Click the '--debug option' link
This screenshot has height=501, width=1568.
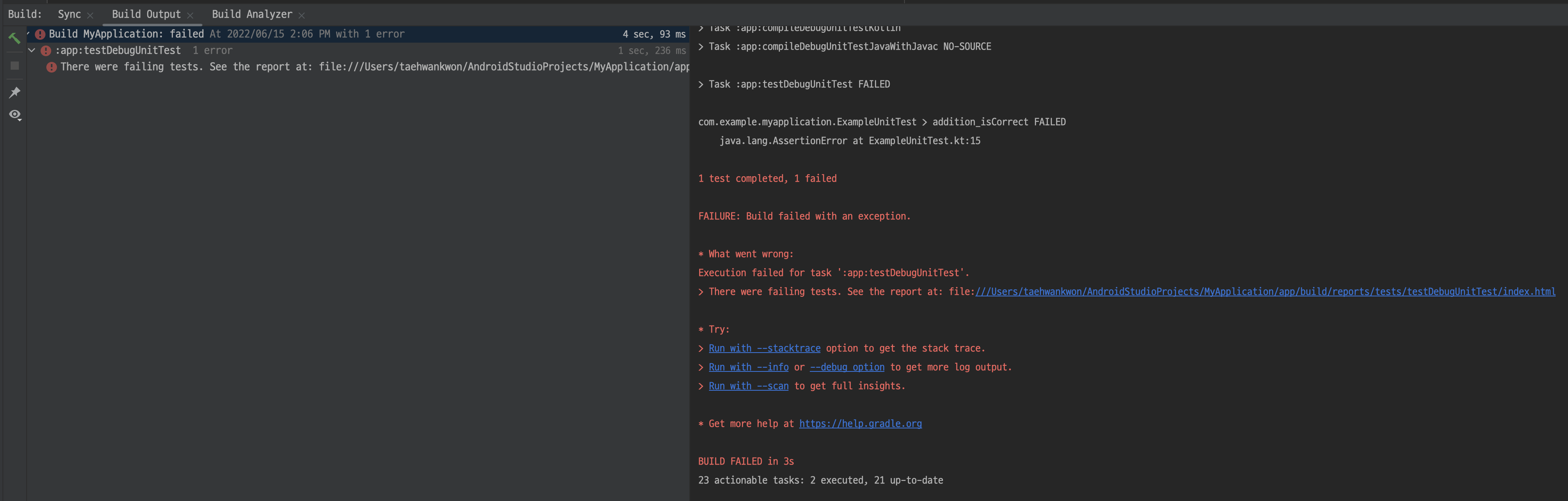point(847,367)
